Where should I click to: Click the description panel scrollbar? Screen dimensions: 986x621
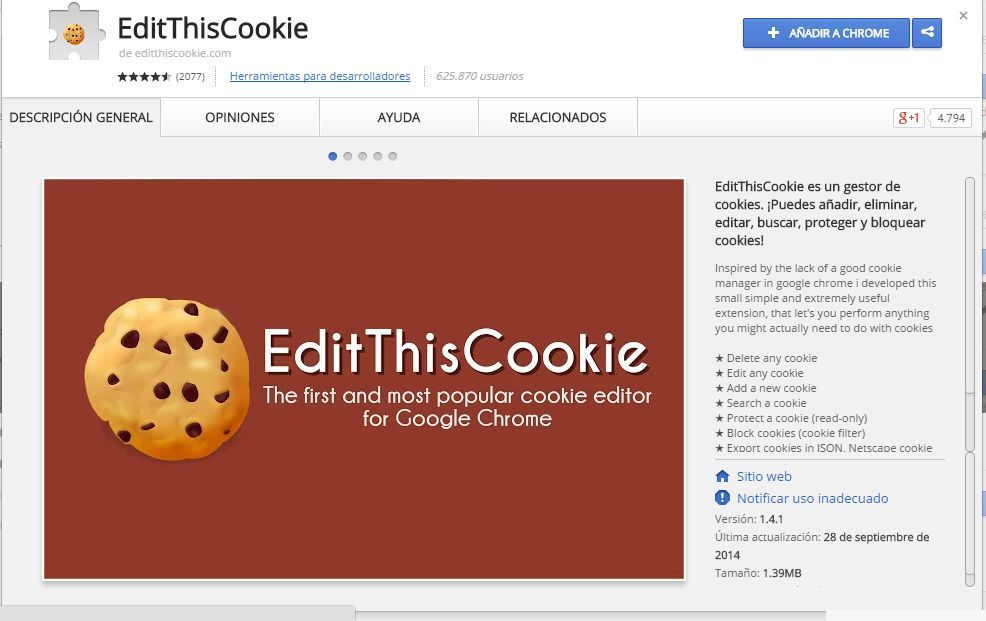point(970,314)
